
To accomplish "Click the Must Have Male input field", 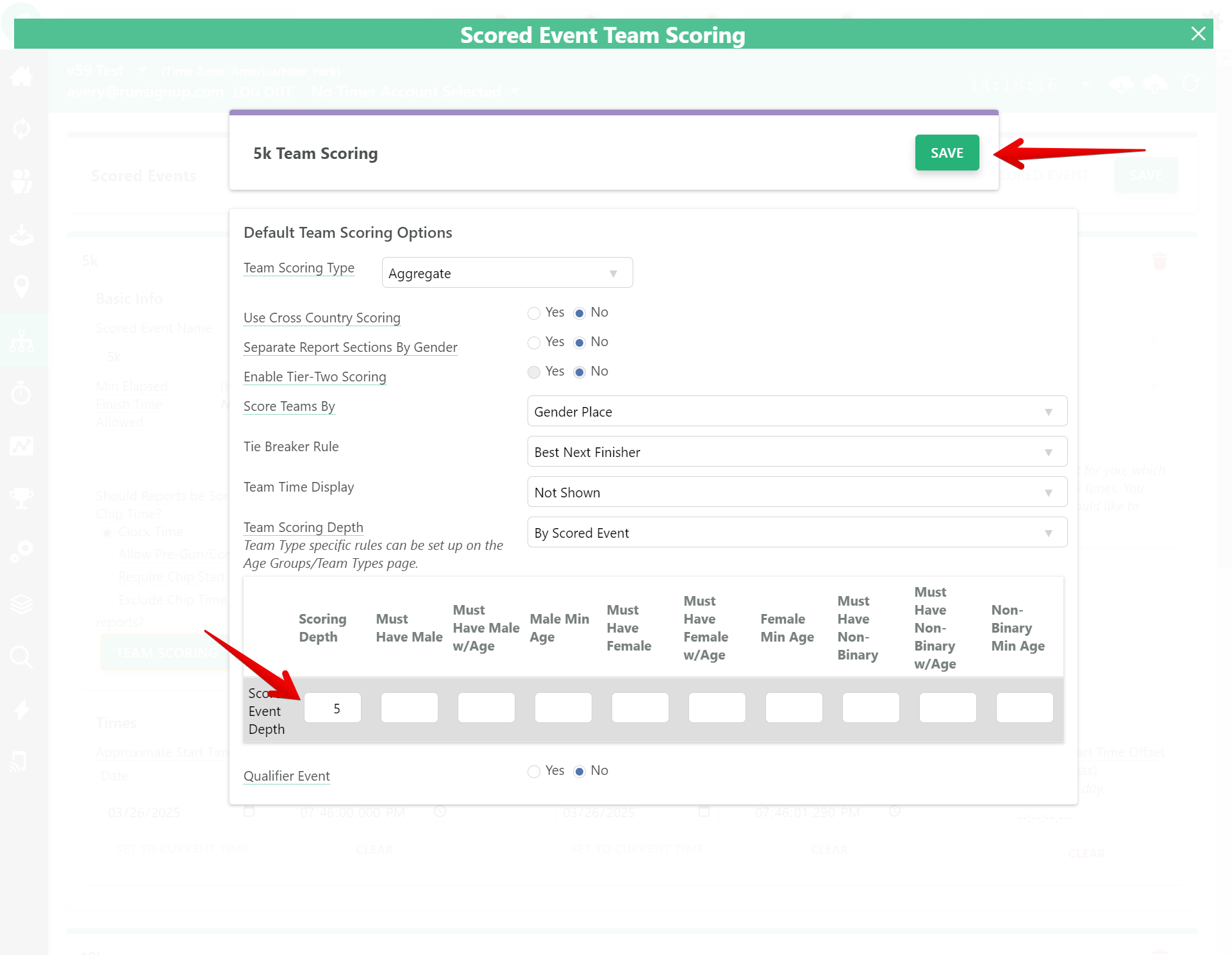I will 409,708.
